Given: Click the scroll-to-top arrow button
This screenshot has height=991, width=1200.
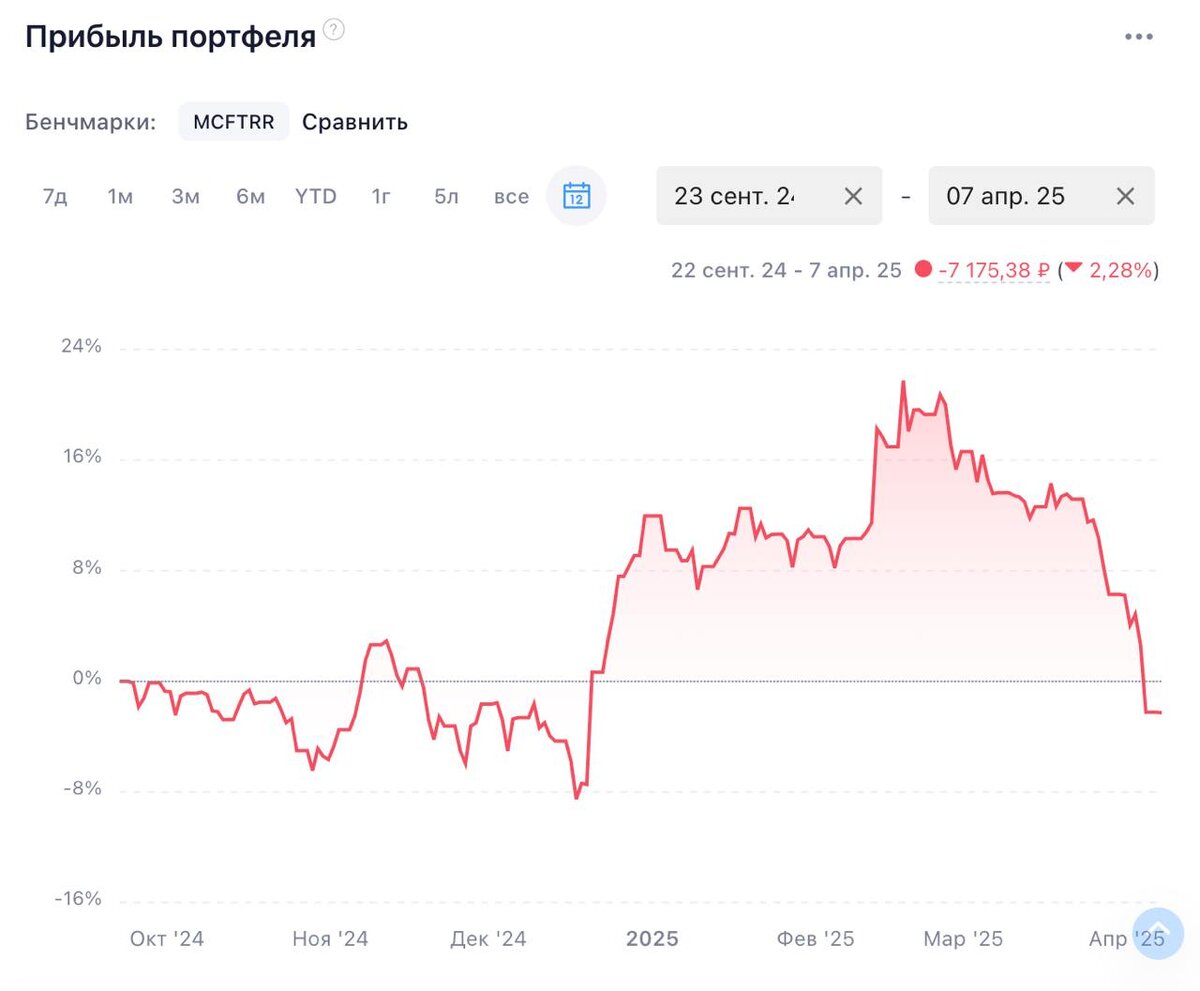Looking at the screenshot, I should [1156, 933].
